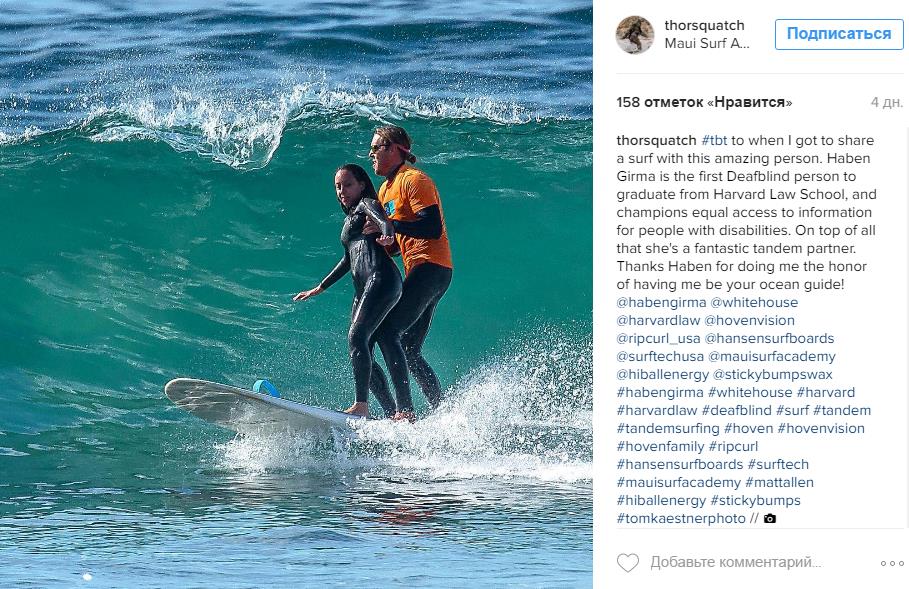Open the @stickybumpswax mention
909x589 pixels.
point(772,374)
